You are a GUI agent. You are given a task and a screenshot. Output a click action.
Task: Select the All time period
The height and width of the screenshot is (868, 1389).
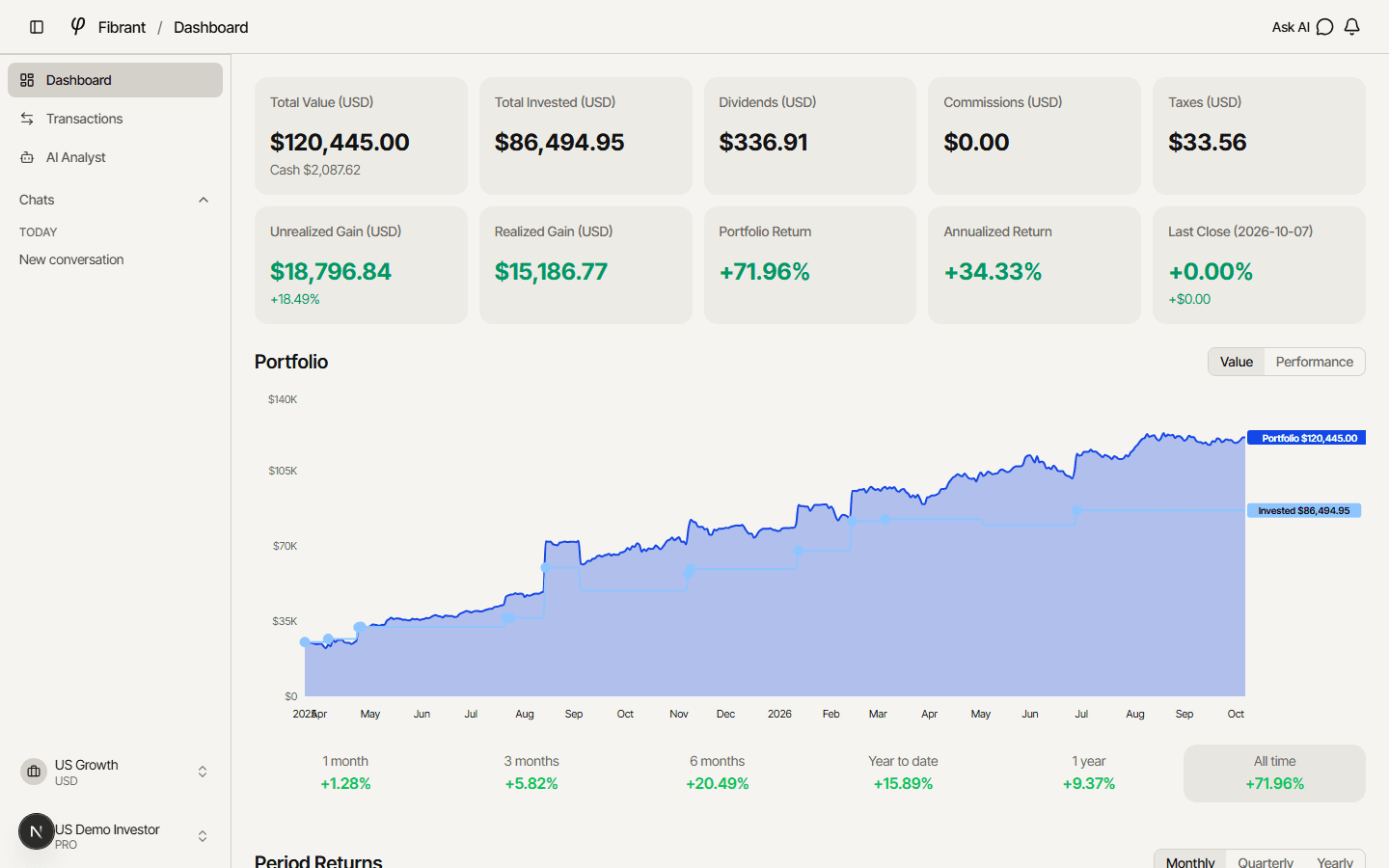[x=1274, y=773]
